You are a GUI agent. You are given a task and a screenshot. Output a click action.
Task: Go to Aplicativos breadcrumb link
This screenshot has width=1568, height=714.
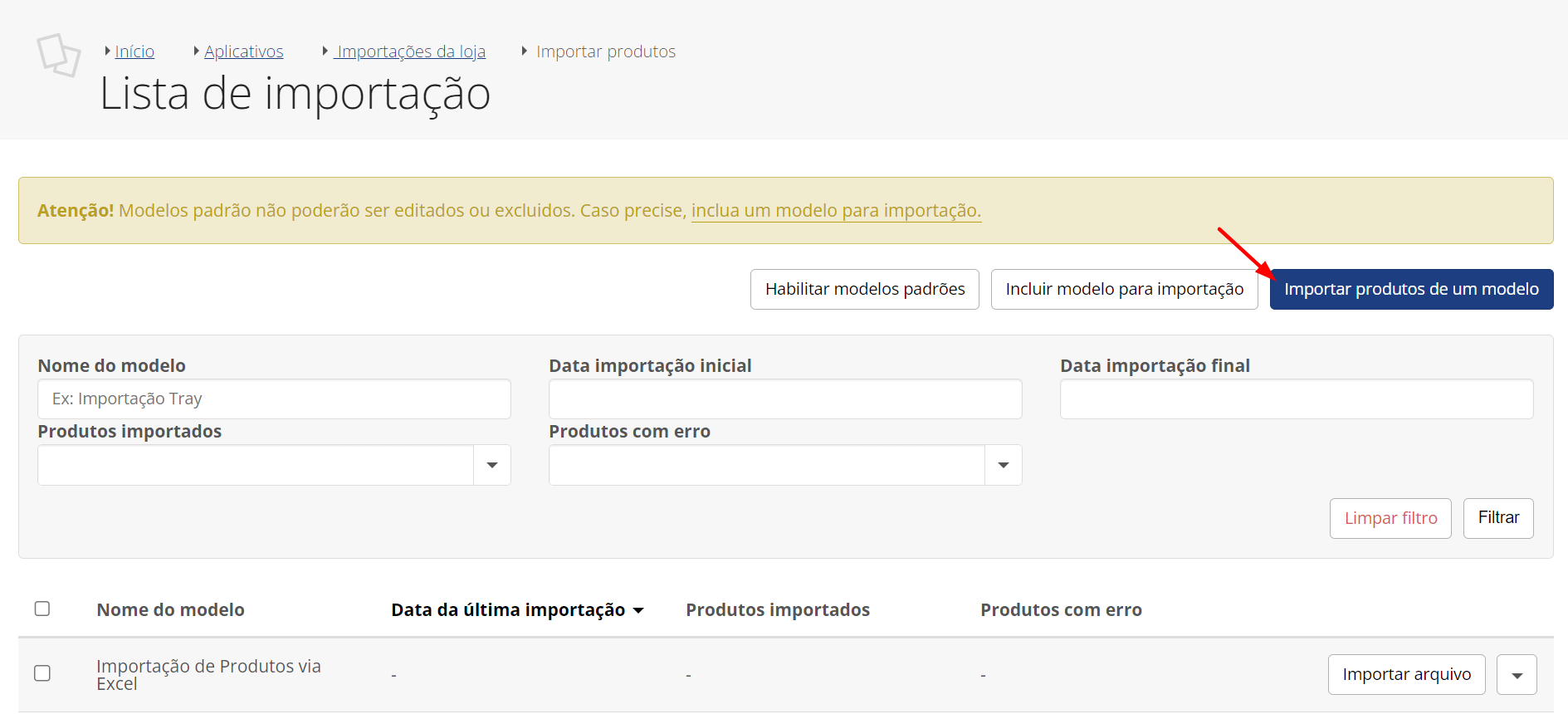[244, 51]
